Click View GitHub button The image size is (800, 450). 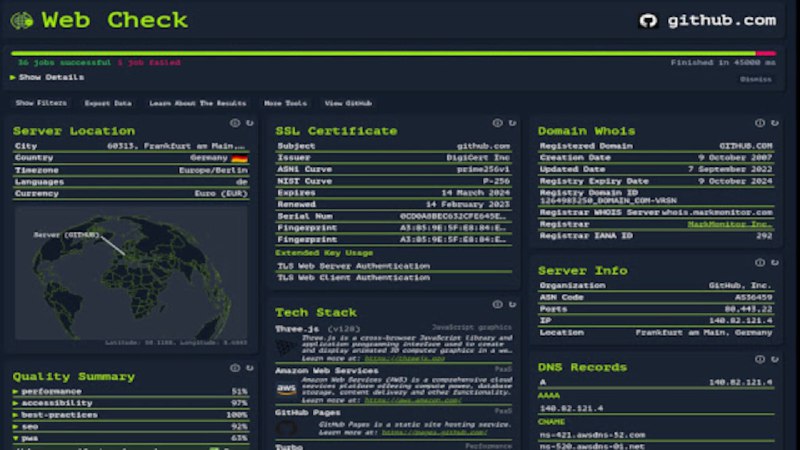pos(348,103)
